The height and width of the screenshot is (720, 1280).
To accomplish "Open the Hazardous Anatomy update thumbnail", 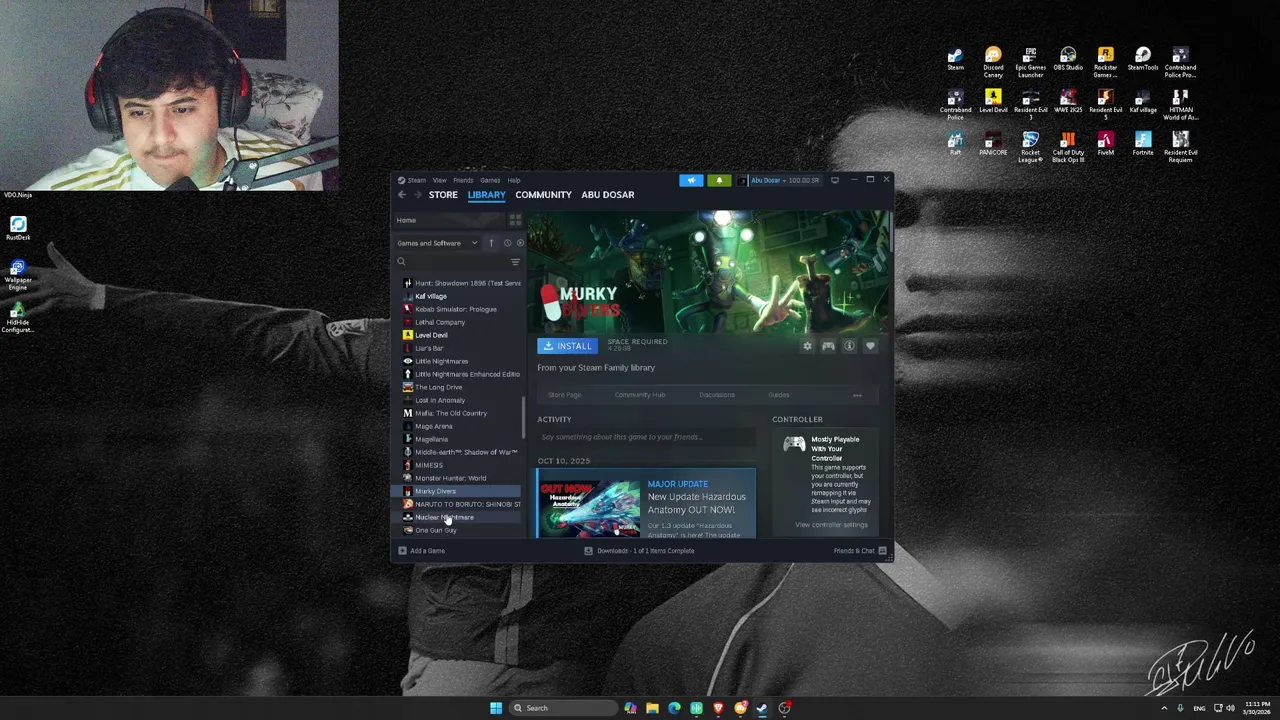I will (x=590, y=508).
